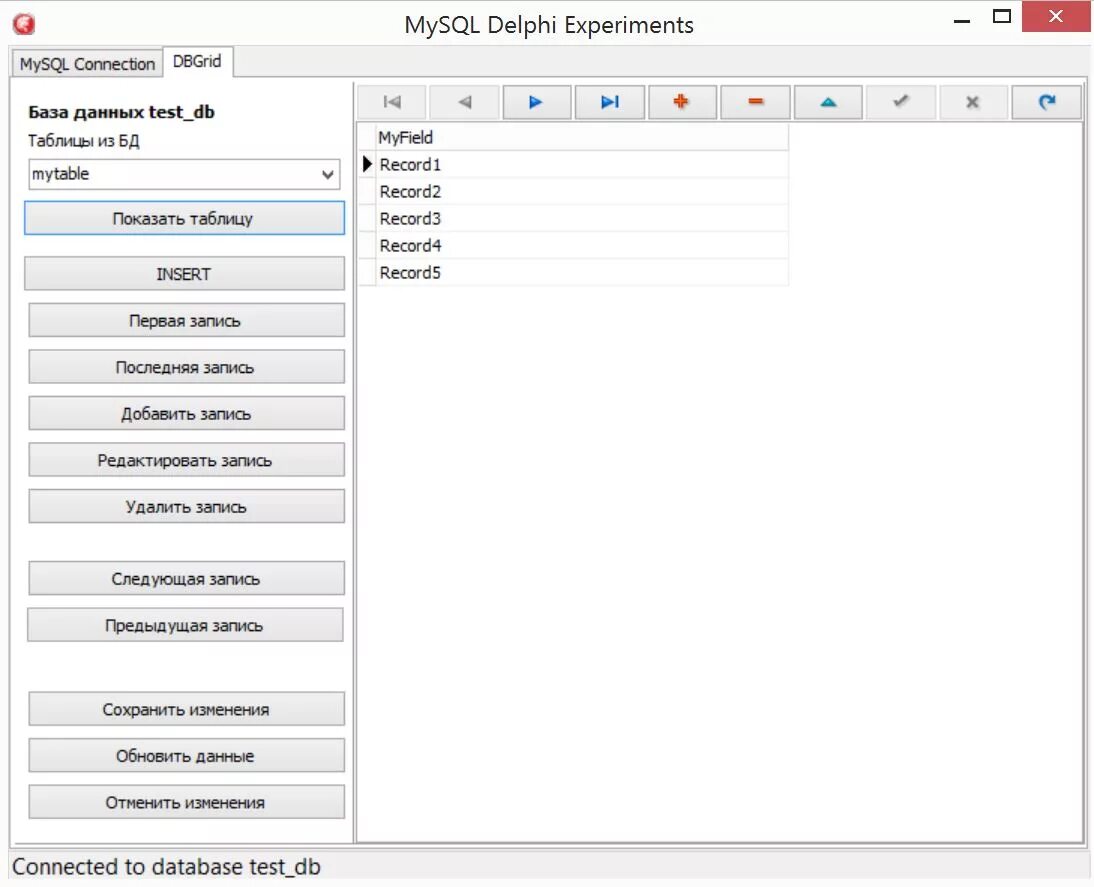Screen dimensions: 1094x887
Task: Edit record with the triangle icon
Action: point(828,103)
